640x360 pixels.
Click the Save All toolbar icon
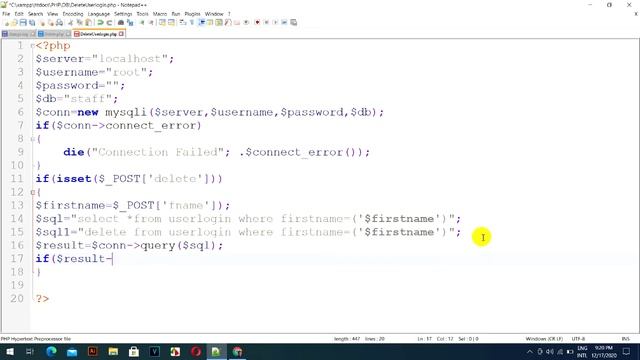32,22
